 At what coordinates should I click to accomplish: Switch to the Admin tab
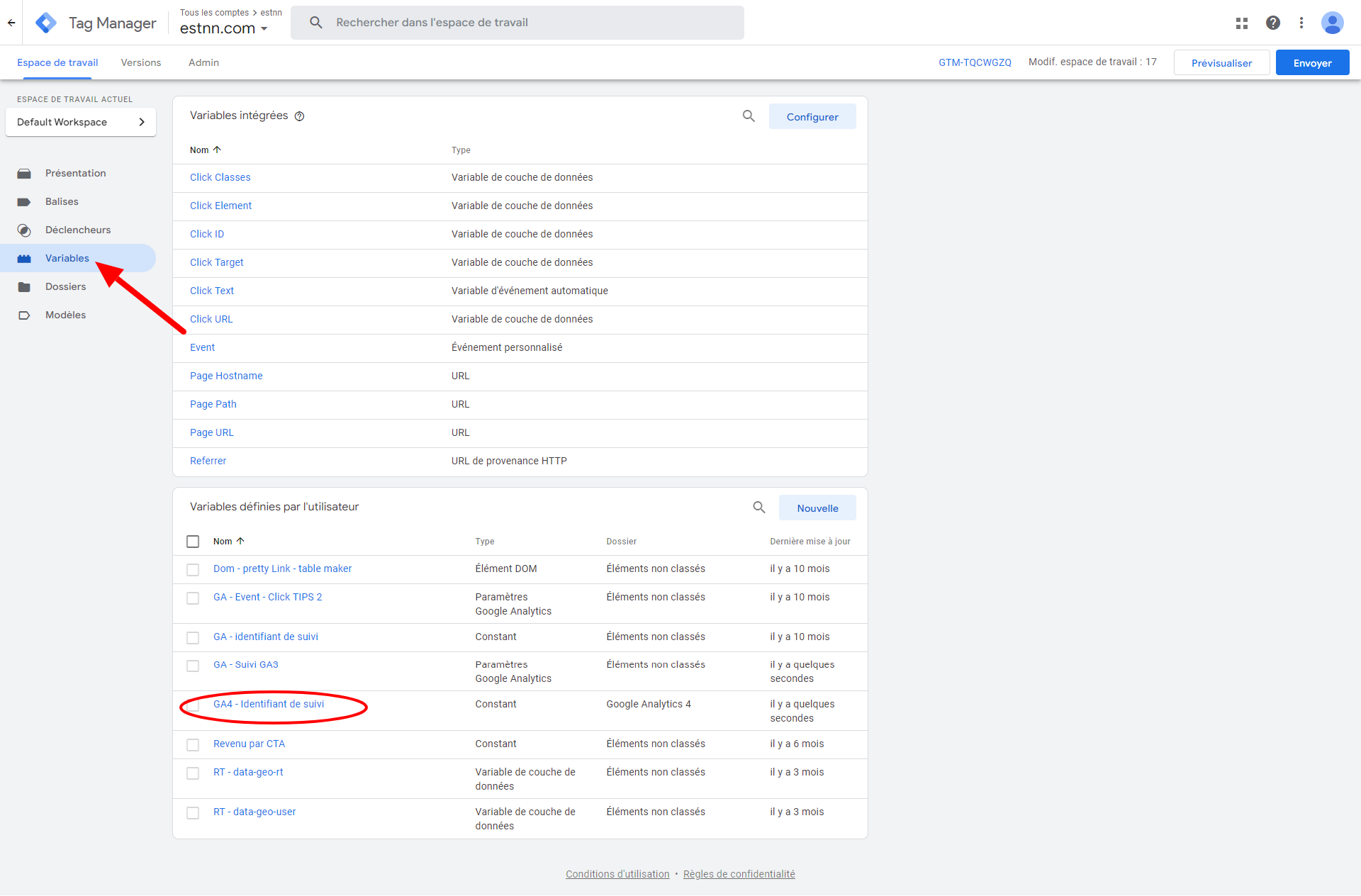[203, 62]
